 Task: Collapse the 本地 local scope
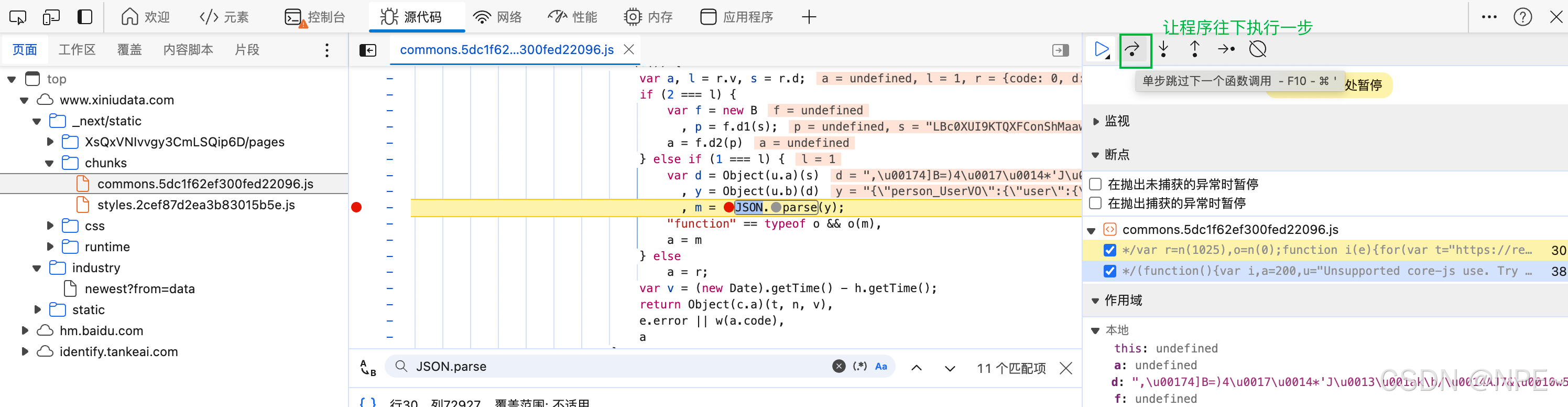[1096, 330]
